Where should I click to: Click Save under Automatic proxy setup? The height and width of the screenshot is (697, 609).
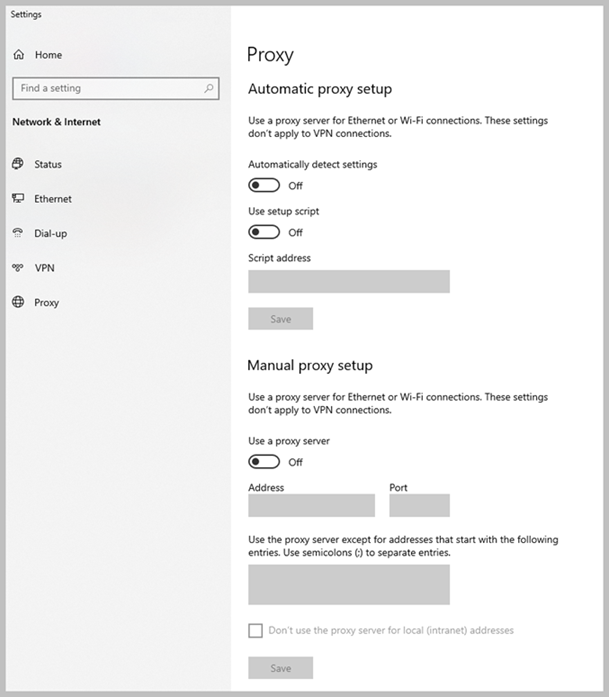click(x=280, y=319)
